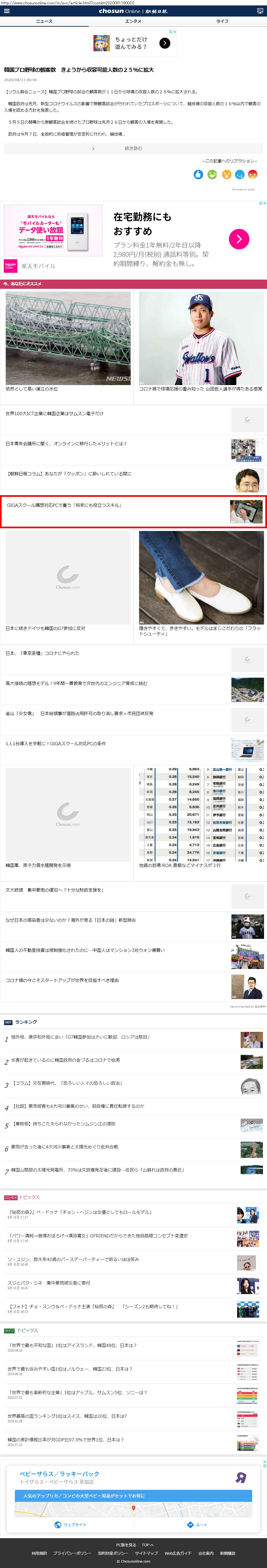Viewport: 267px width, 1568px height.
Task: Click the black arrow on game ad
Action: click(x=165, y=43)
